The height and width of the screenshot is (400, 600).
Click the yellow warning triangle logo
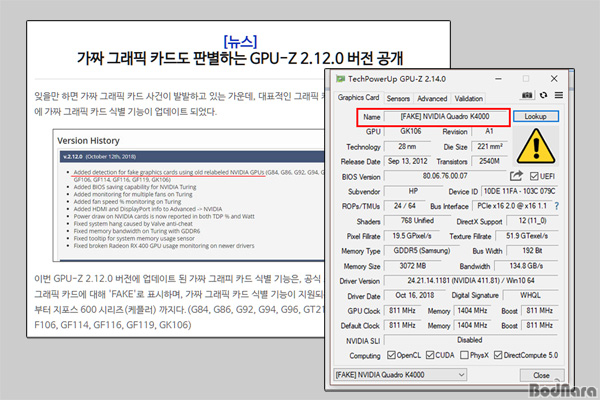pyautogui.click(x=536, y=146)
